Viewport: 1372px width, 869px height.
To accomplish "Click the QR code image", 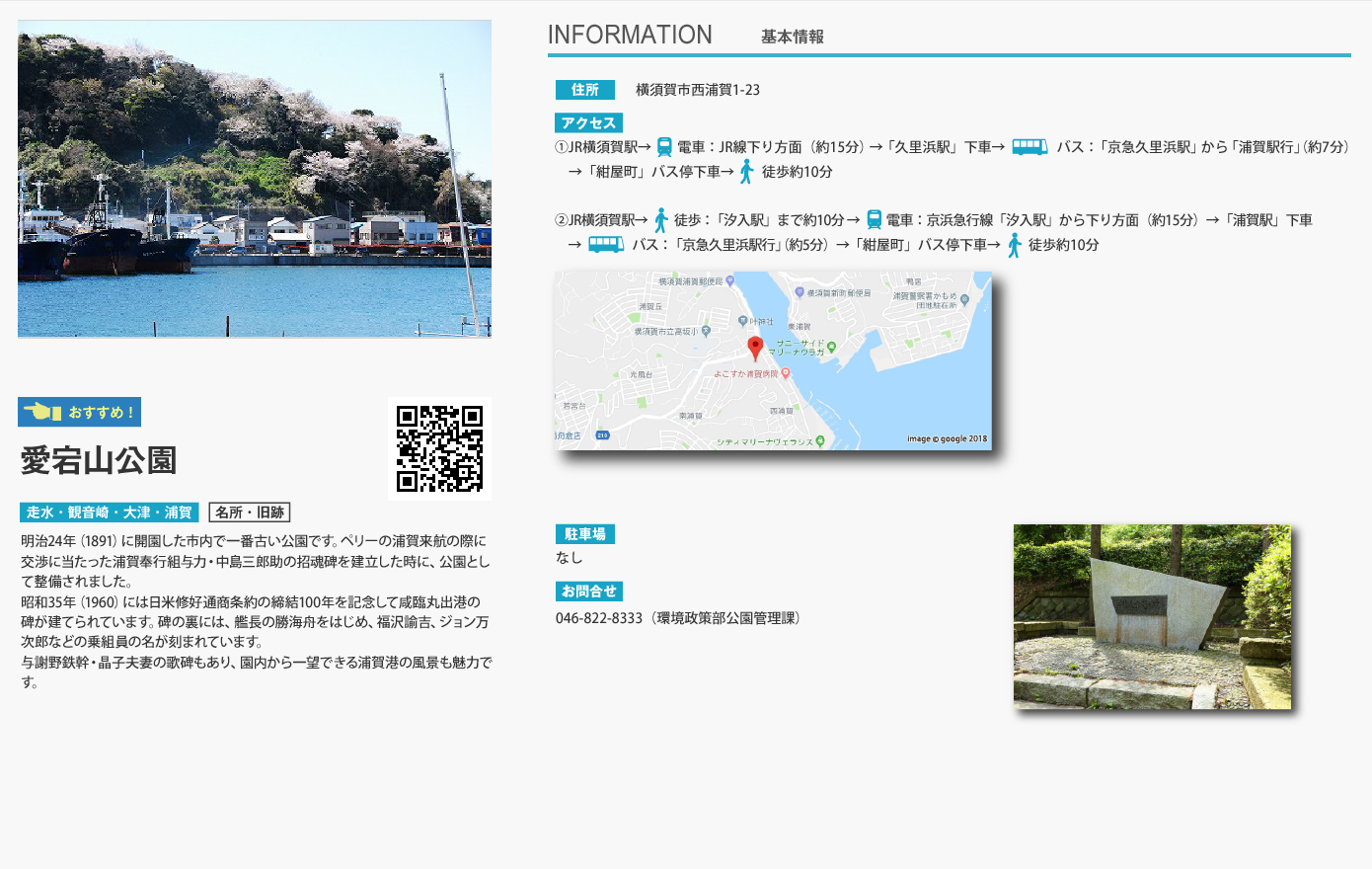I will [439, 448].
